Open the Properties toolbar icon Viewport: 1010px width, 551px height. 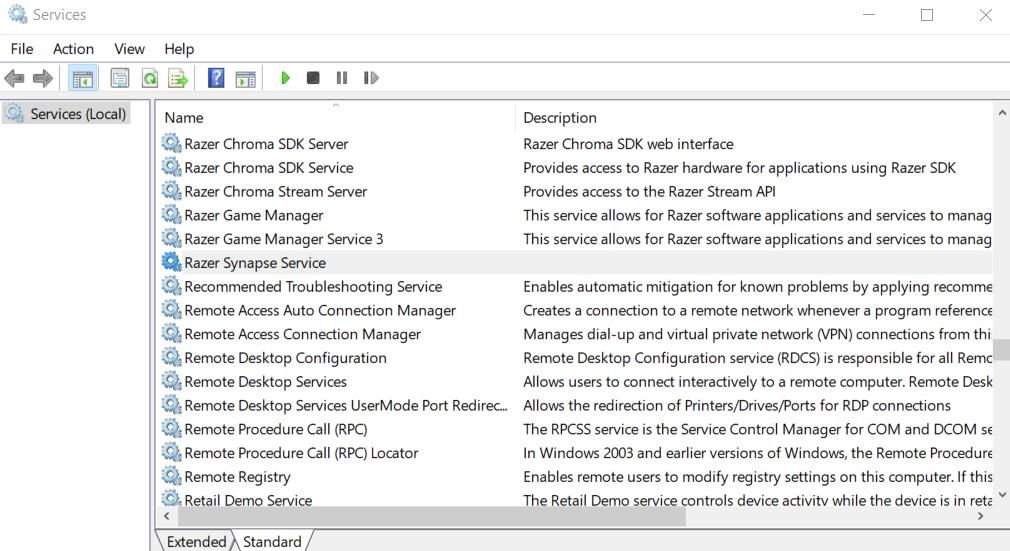tap(120, 78)
